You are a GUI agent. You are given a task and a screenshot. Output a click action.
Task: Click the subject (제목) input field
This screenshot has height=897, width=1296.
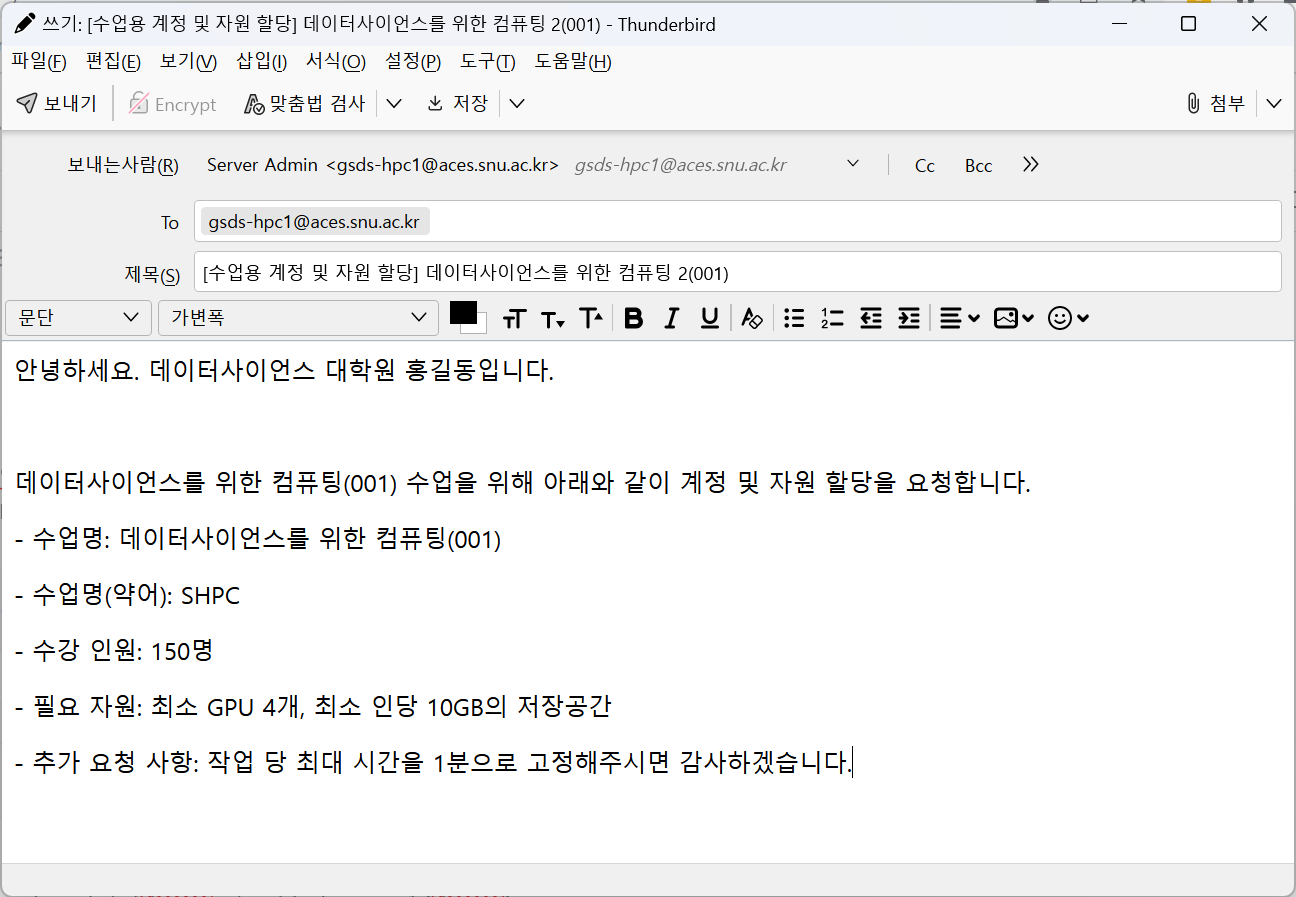click(737, 272)
